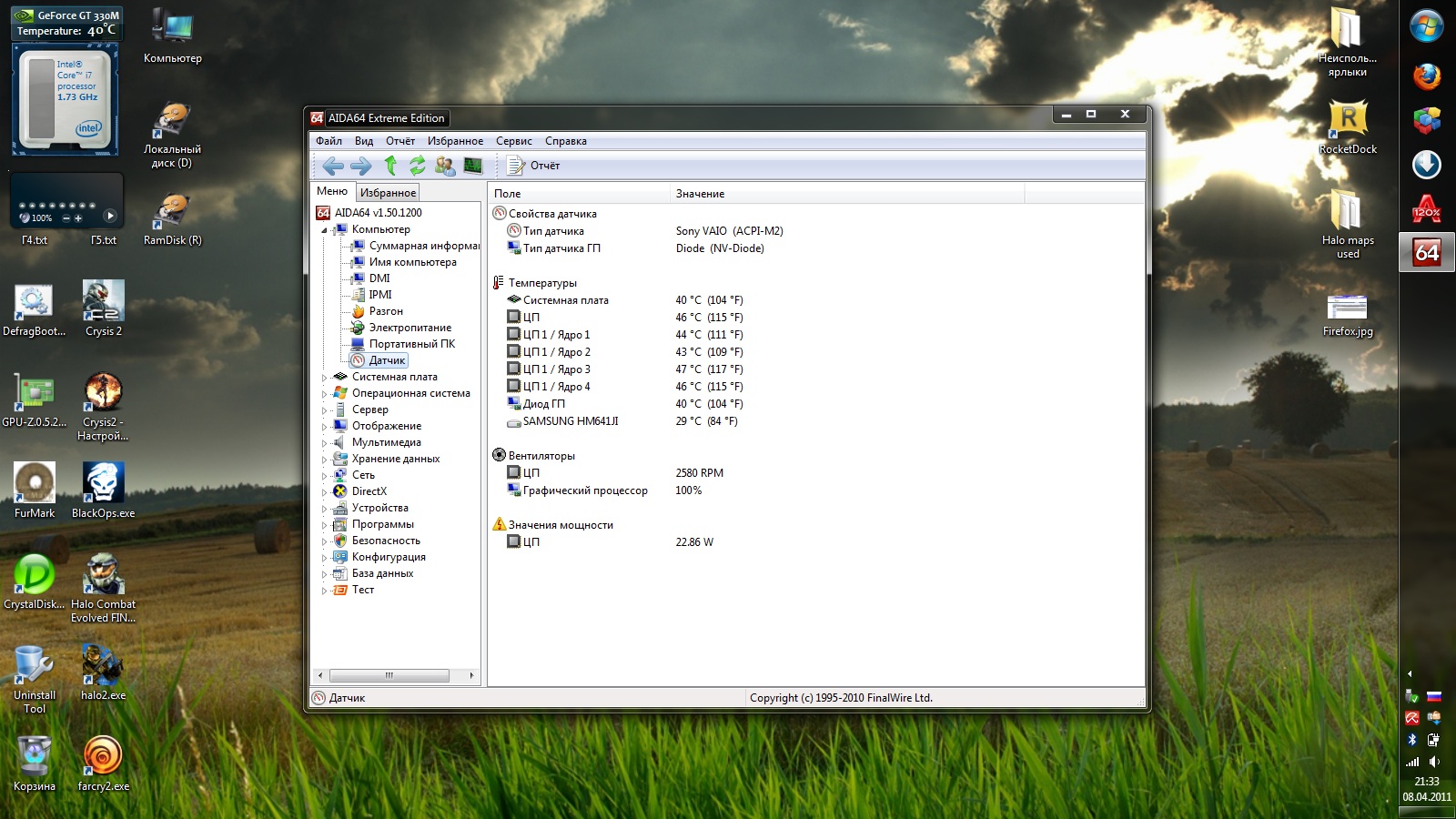
Task: Open the Вид menu
Action: (x=364, y=141)
